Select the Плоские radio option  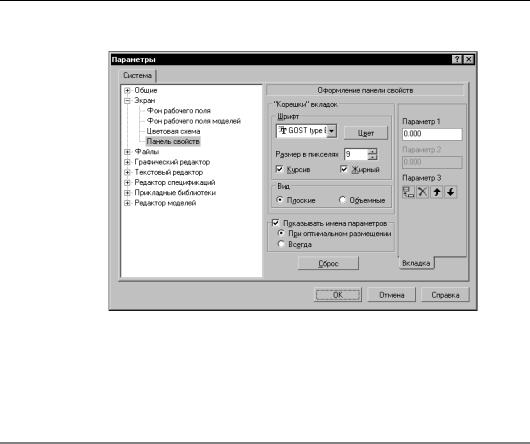(280, 200)
